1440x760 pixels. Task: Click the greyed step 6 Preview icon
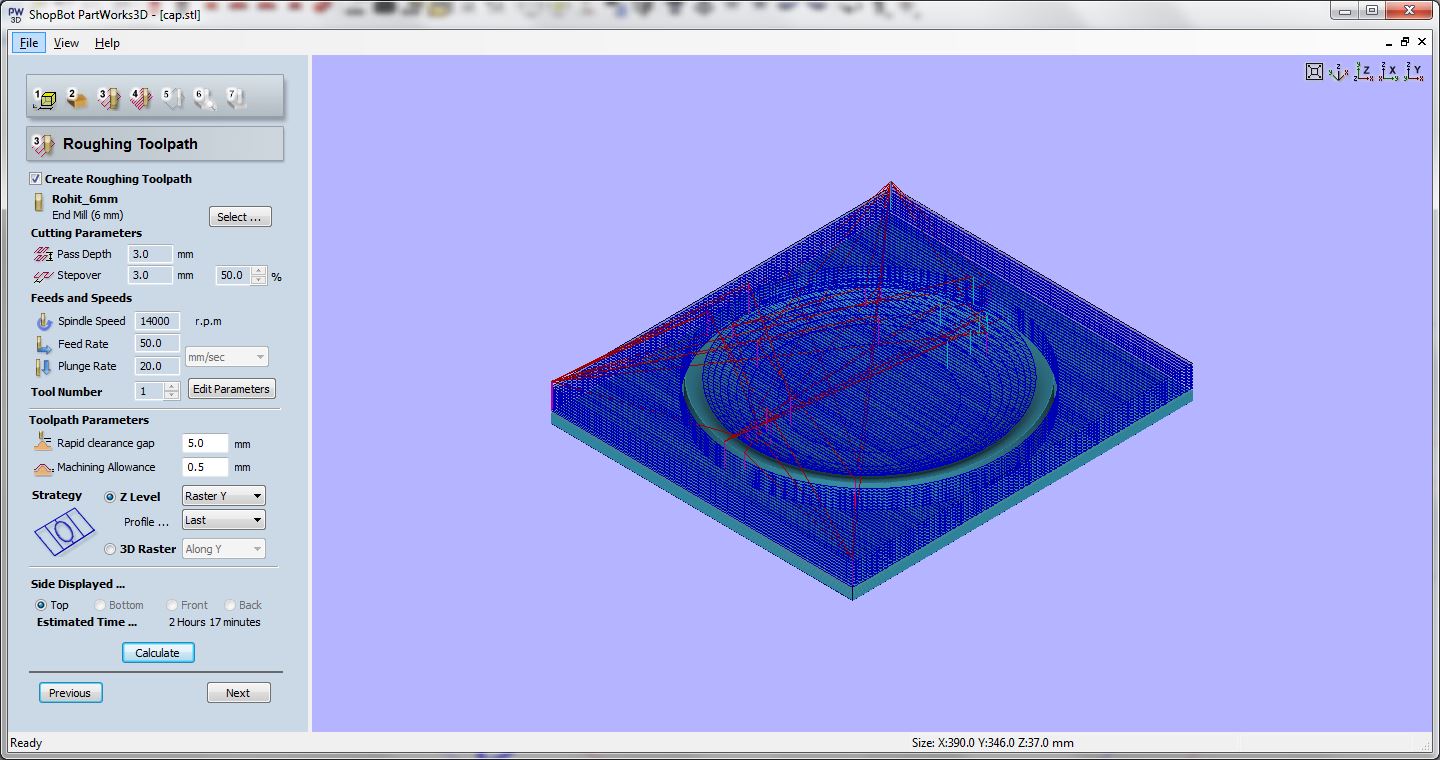coord(205,98)
